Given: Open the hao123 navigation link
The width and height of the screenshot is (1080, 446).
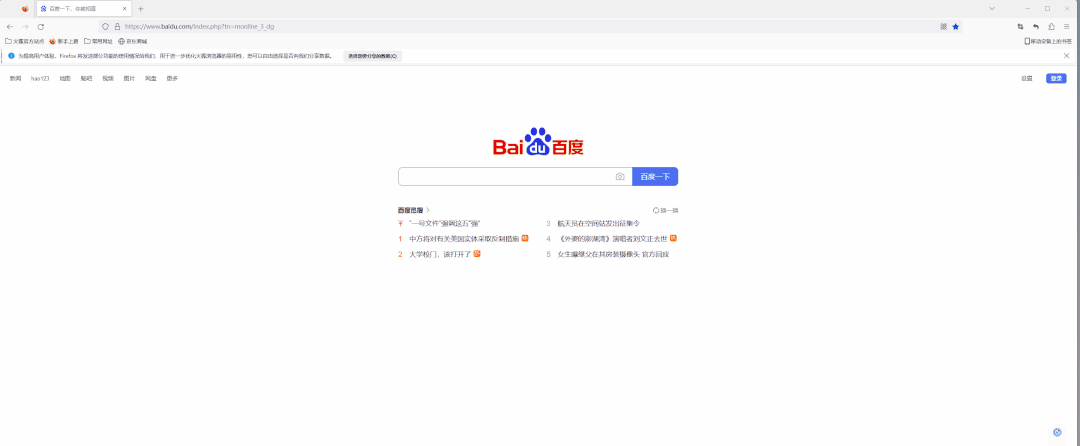Looking at the screenshot, I should point(40,78).
